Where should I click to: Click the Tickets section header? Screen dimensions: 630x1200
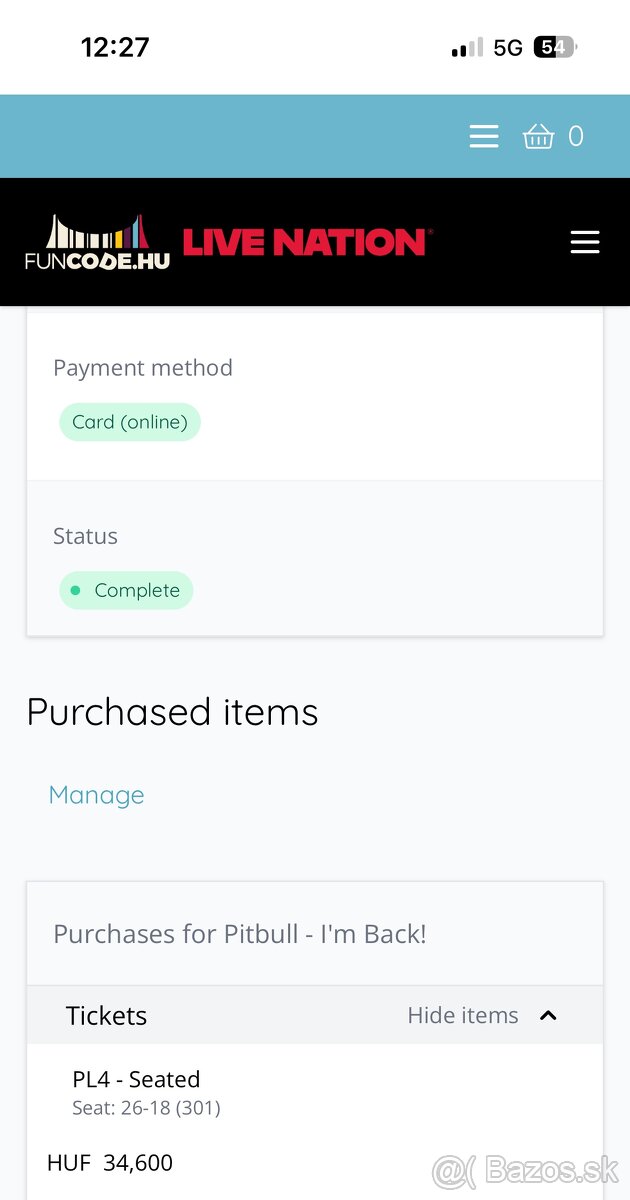[x=106, y=1016]
